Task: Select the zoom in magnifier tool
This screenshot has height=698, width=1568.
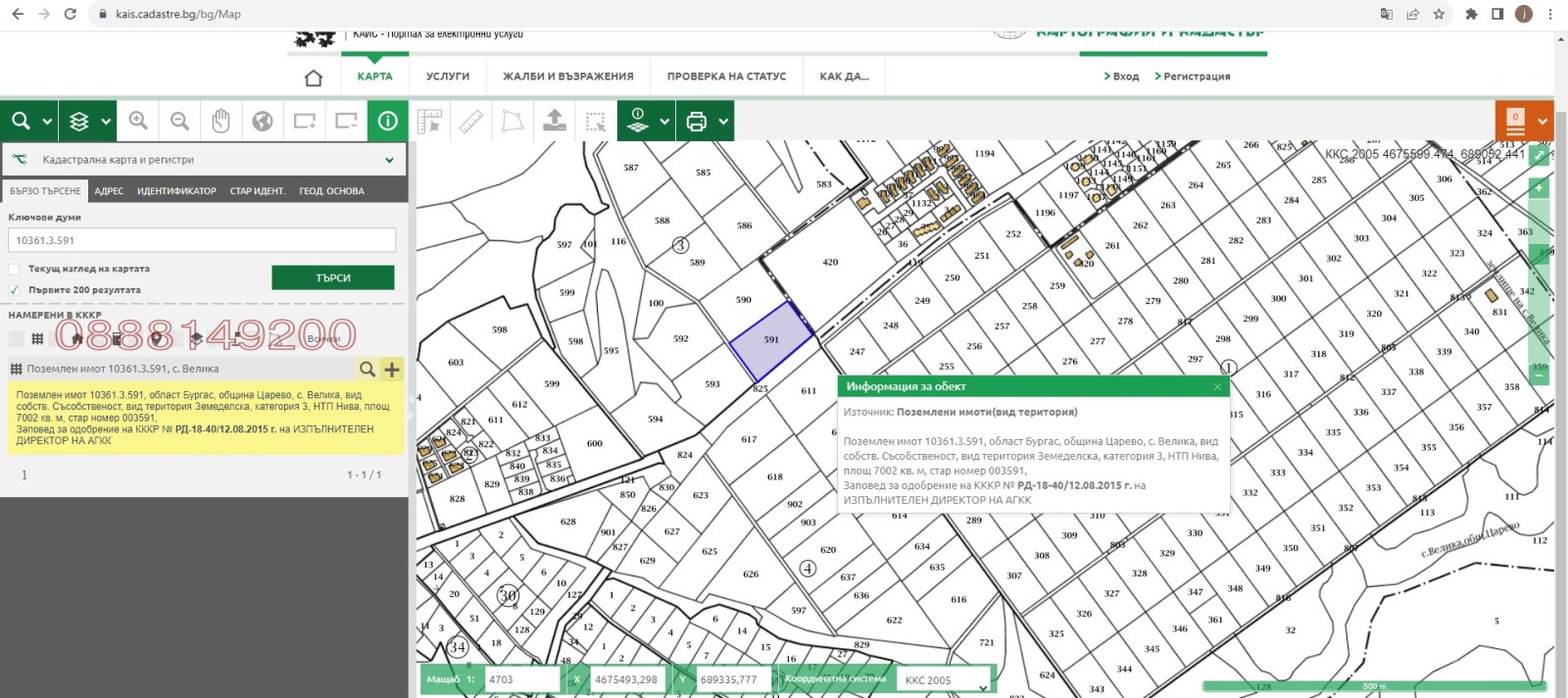Action: pos(138,121)
